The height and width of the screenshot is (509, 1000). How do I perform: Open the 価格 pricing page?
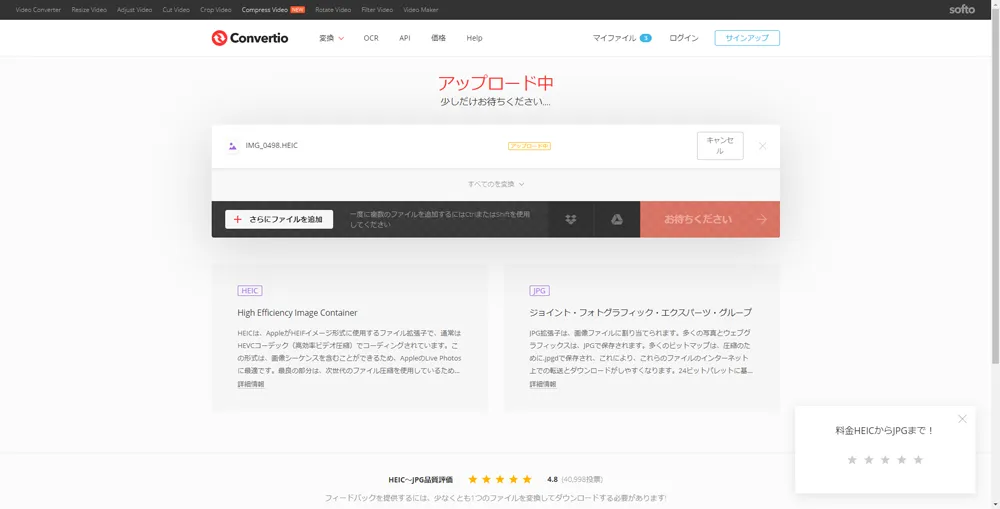coord(438,38)
